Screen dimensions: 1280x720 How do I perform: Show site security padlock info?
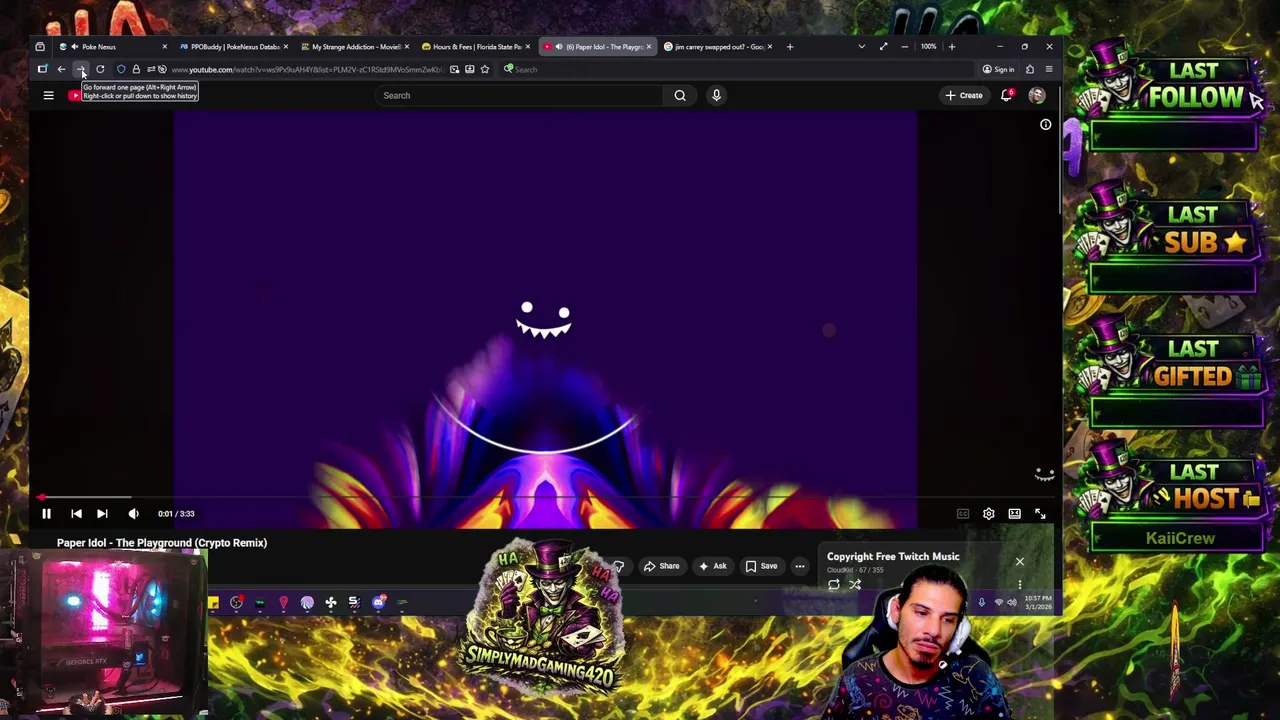[136, 70]
